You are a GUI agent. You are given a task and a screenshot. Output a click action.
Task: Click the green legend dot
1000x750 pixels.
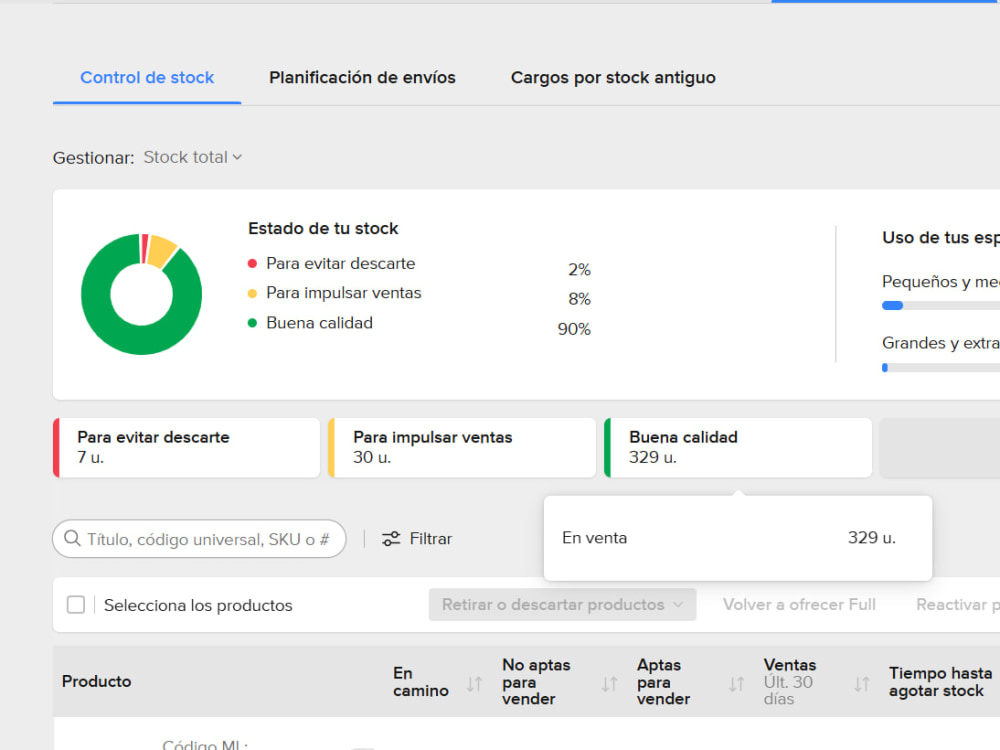pyautogui.click(x=252, y=323)
